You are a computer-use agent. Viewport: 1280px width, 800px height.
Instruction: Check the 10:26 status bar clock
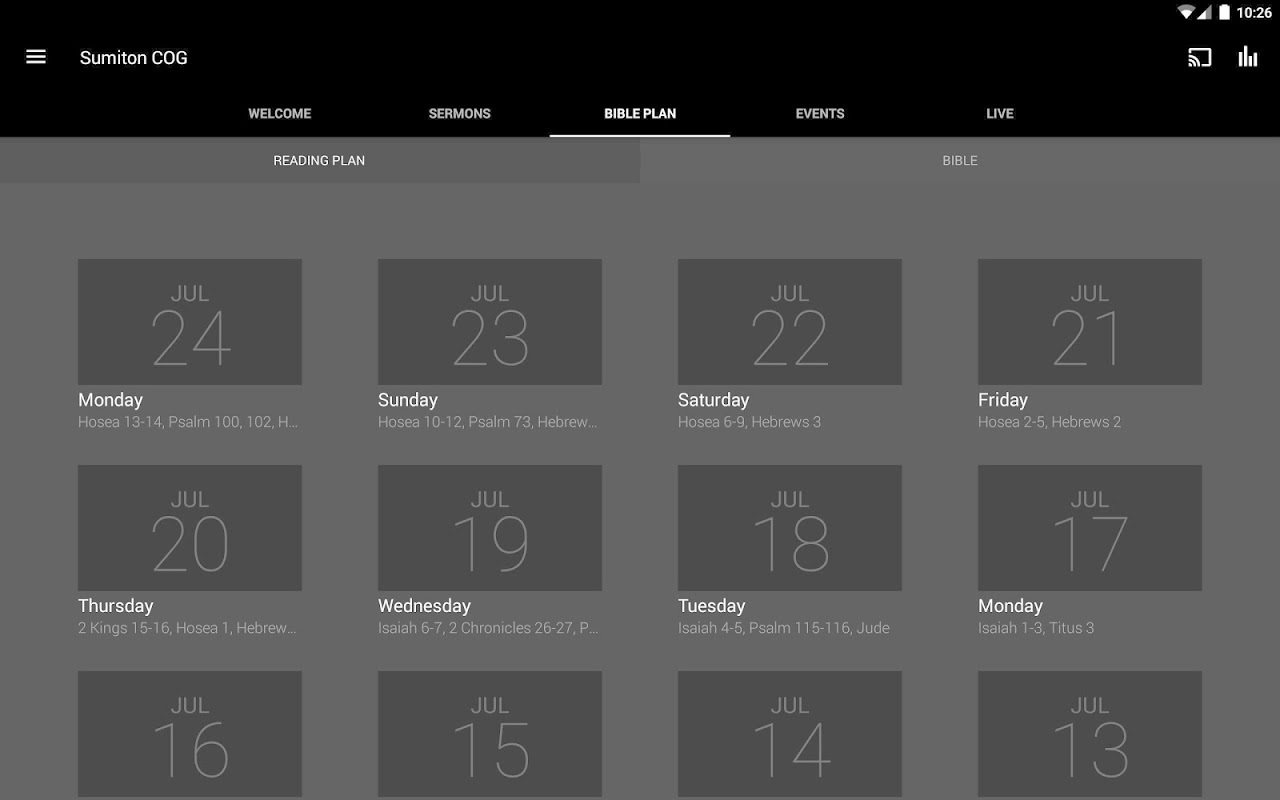click(1254, 13)
